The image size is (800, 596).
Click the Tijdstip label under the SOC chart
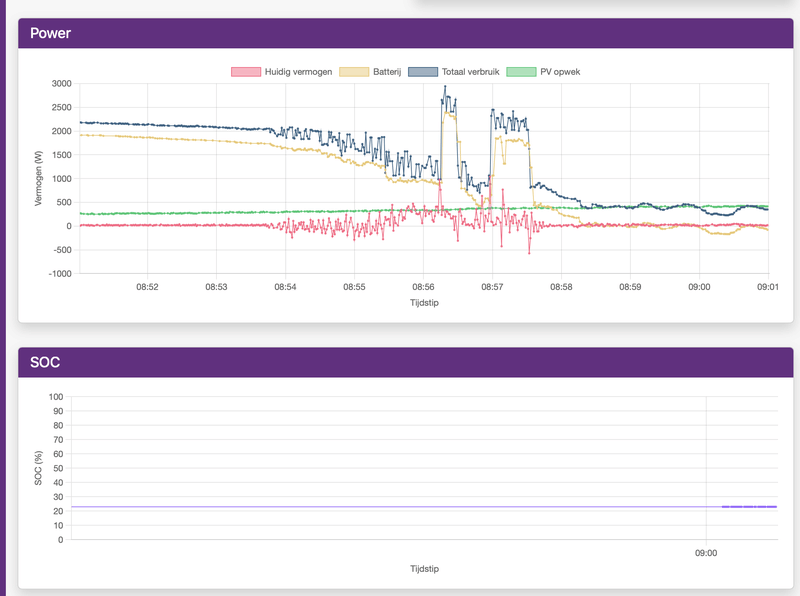tap(424, 568)
